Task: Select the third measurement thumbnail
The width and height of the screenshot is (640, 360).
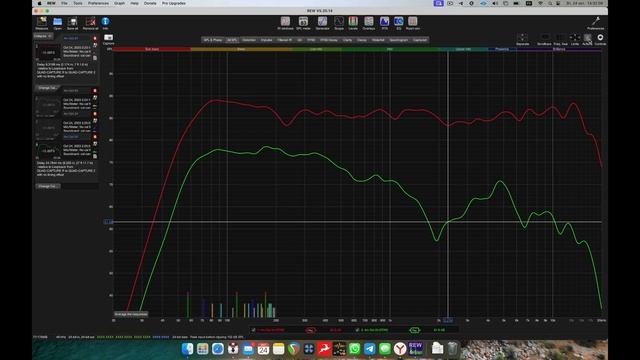Action: [x=48, y=129]
